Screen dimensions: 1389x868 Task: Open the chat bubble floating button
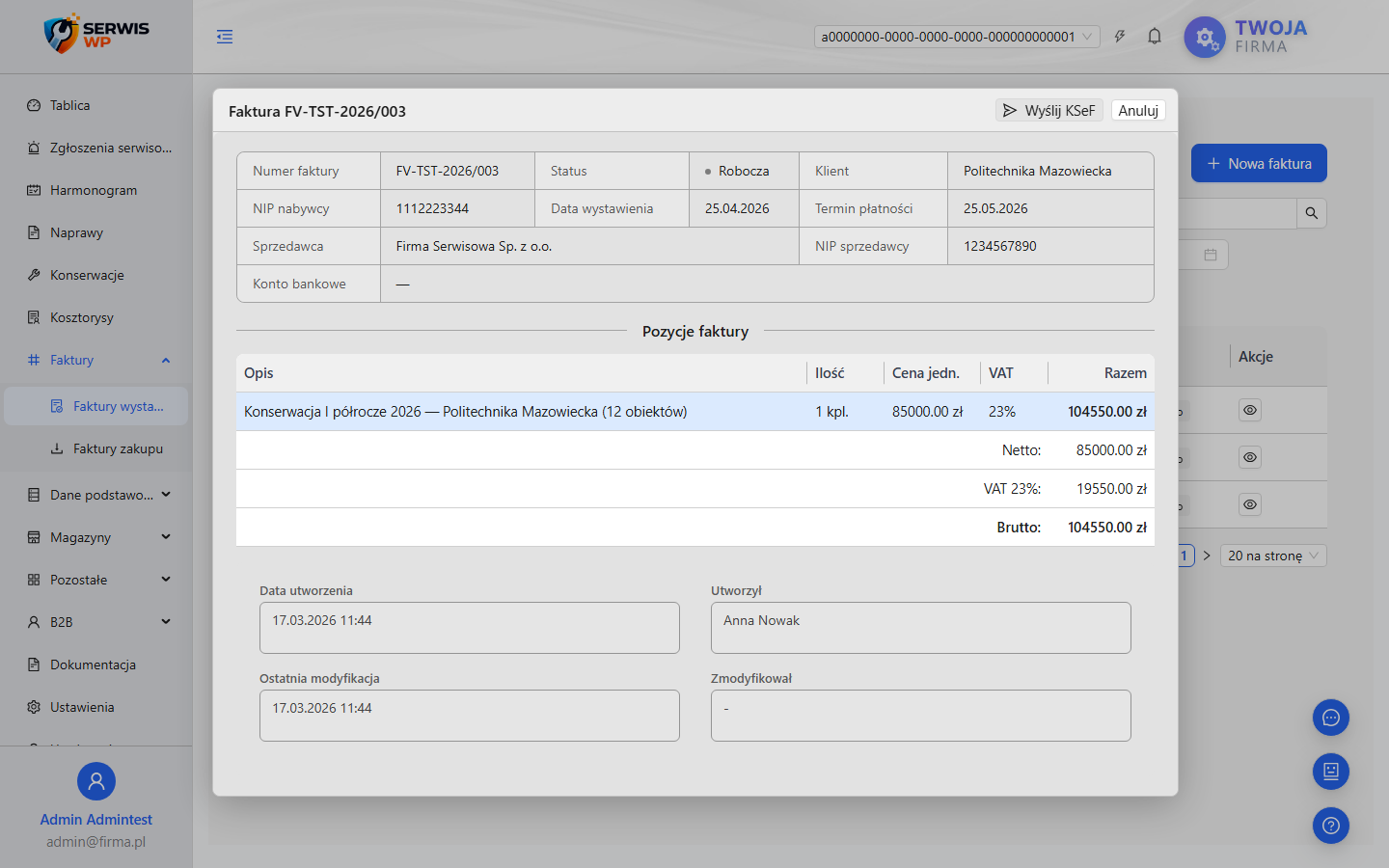point(1331,718)
